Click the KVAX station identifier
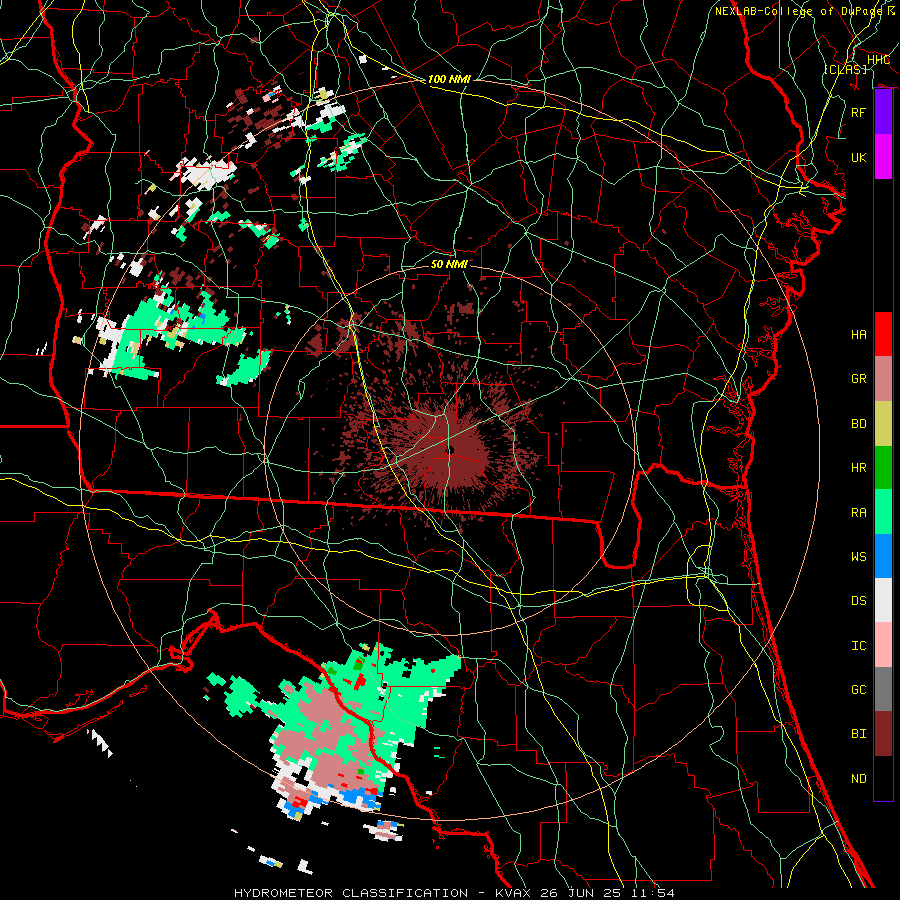The image size is (900, 900). coord(513,893)
